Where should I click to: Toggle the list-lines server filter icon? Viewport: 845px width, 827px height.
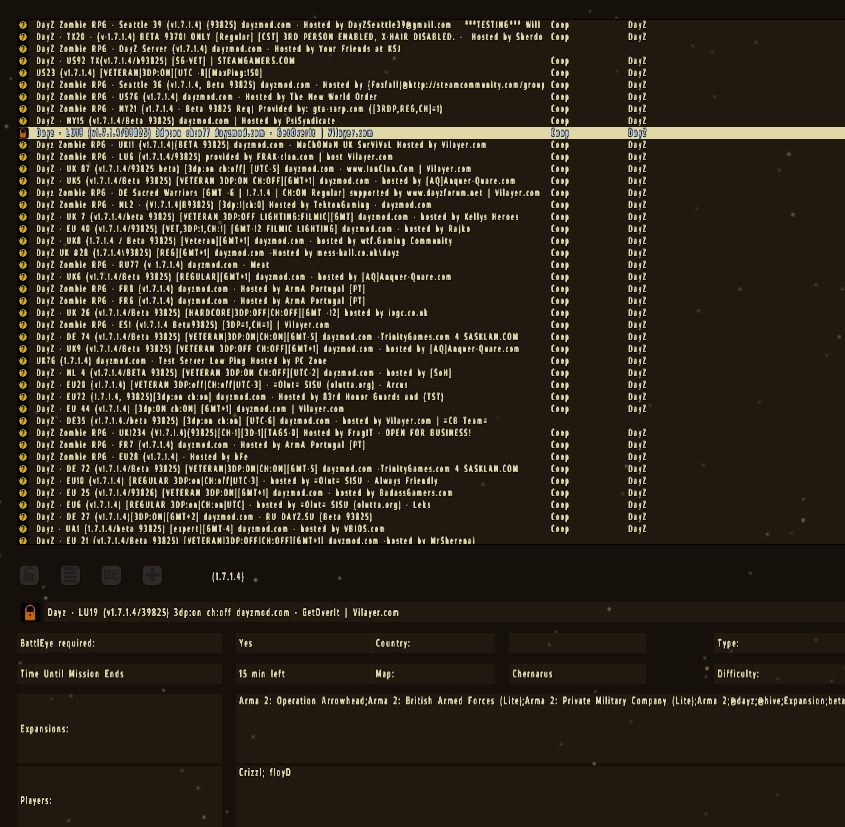tap(71, 575)
